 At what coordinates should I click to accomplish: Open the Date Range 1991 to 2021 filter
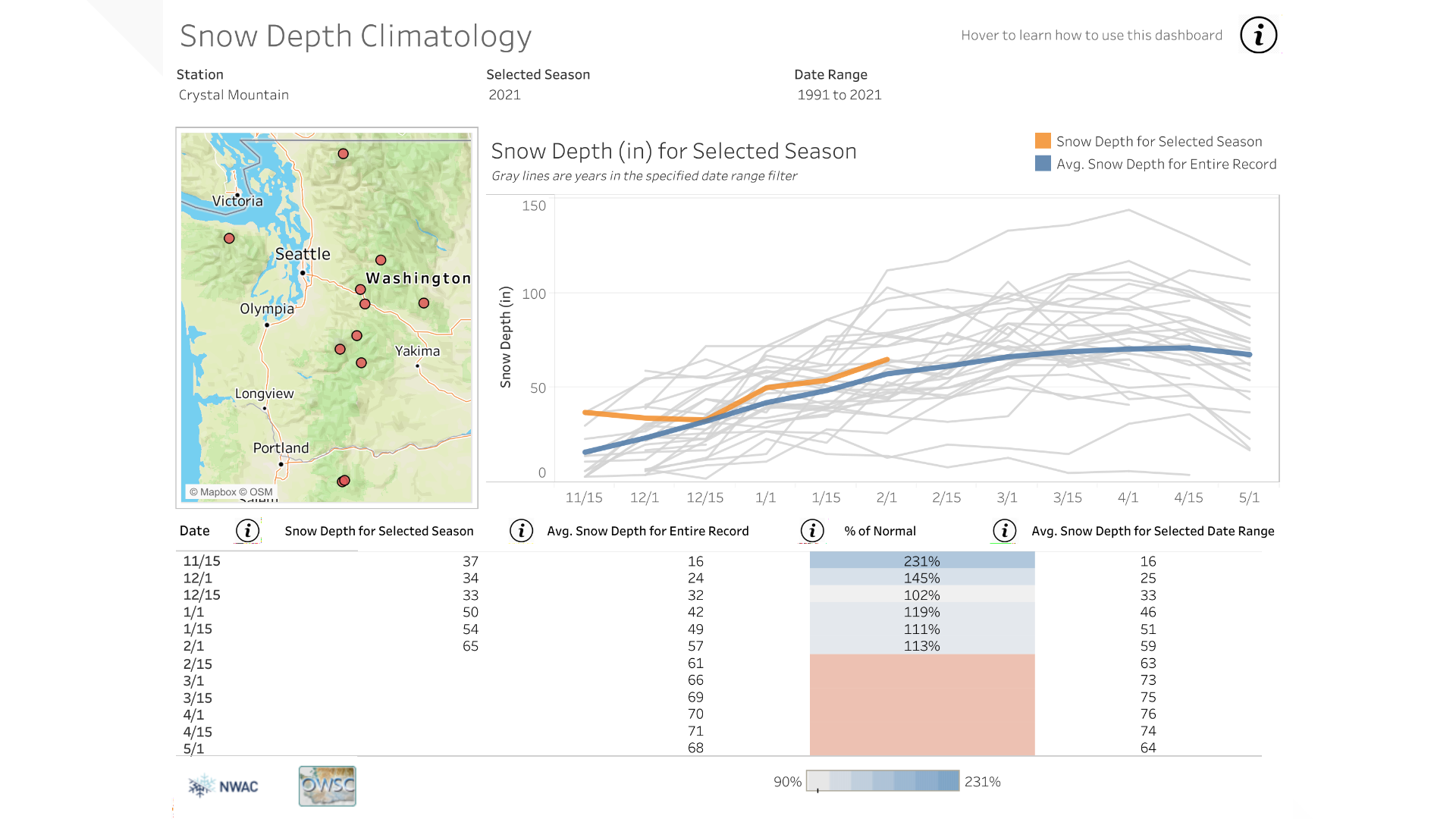(x=839, y=95)
